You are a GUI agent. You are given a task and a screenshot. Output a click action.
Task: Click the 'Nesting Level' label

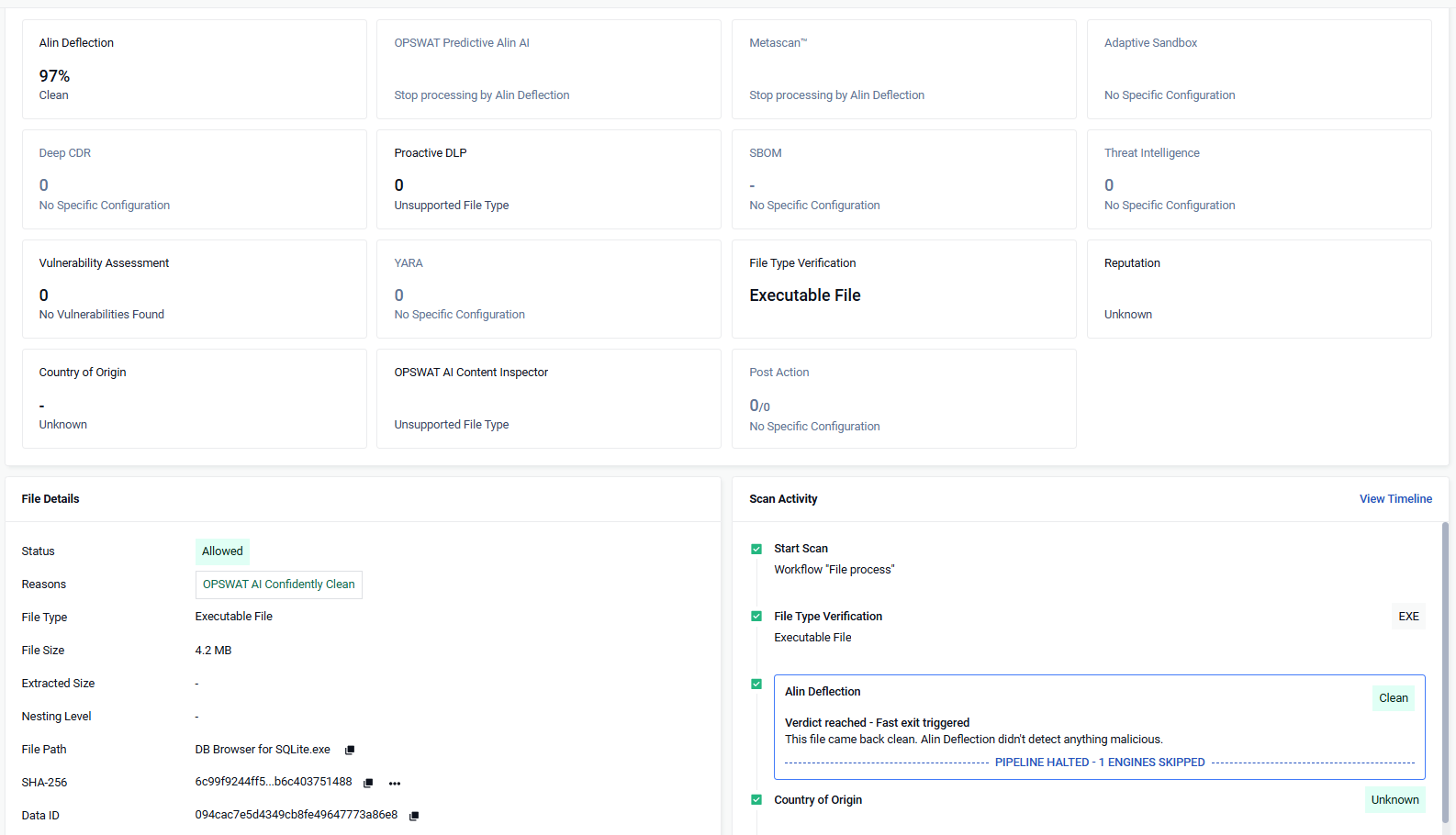click(57, 717)
